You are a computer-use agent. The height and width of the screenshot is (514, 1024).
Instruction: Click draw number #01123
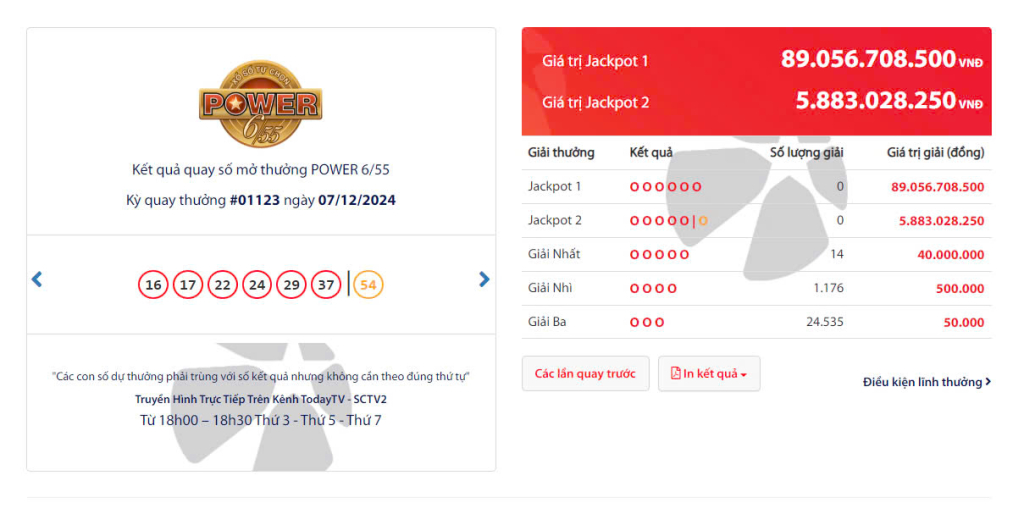coord(255,200)
